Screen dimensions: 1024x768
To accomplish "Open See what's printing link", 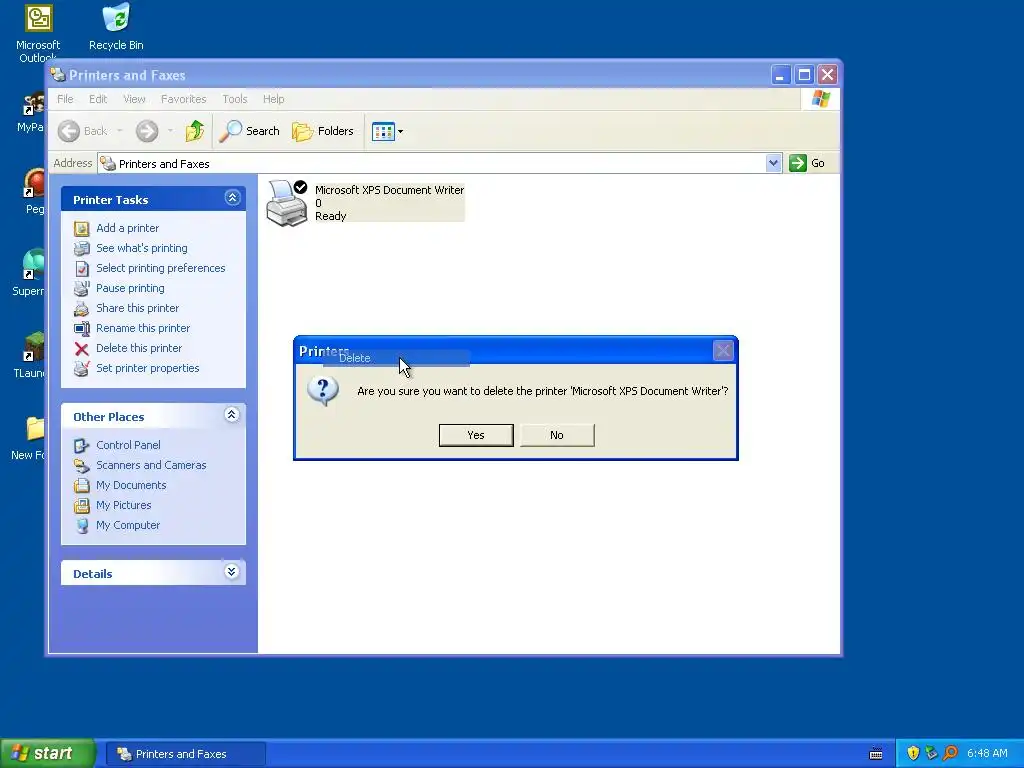I will [142, 248].
